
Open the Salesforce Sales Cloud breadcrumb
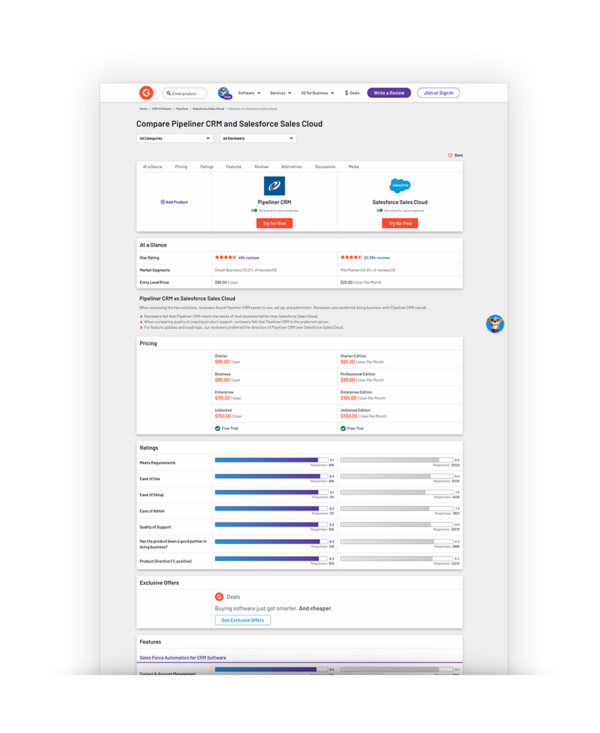(x=208, y=108)
